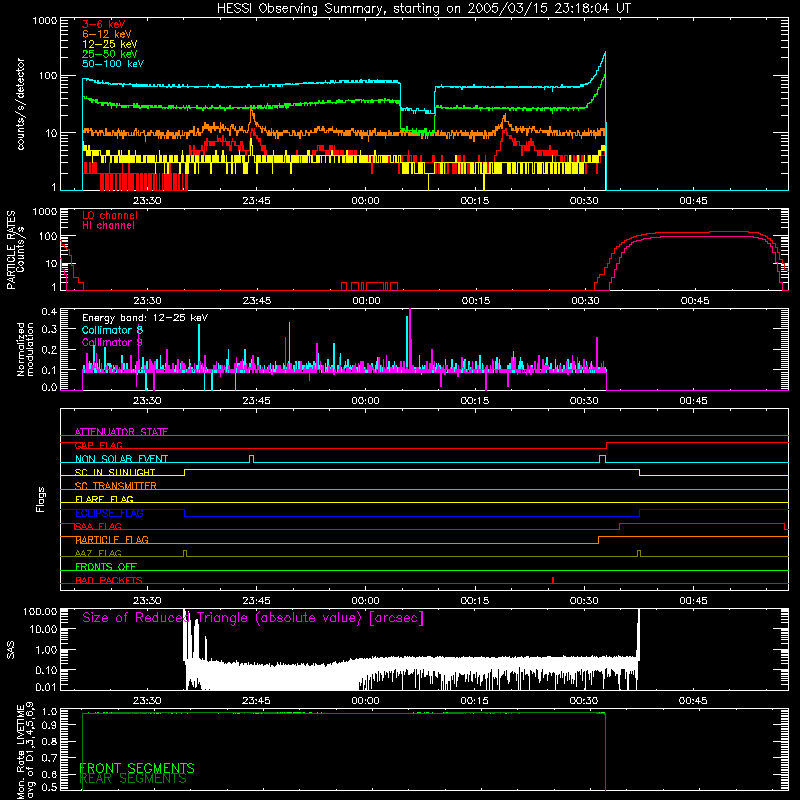The width and height of the screenshot is (800, 800).
Task: Select the cyan 50-100 keV legend label
Action: coord(113,64)
